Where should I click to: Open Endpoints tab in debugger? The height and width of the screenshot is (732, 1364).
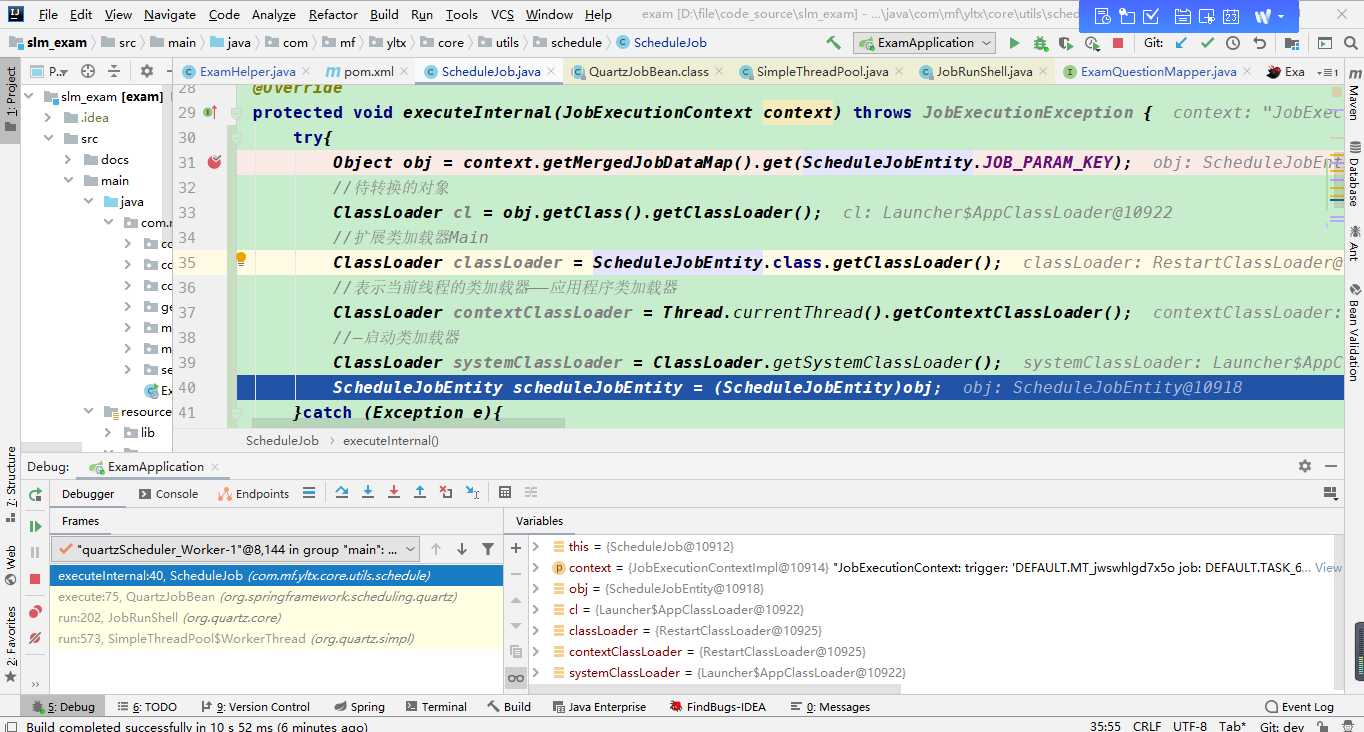[x=252, y=493]
